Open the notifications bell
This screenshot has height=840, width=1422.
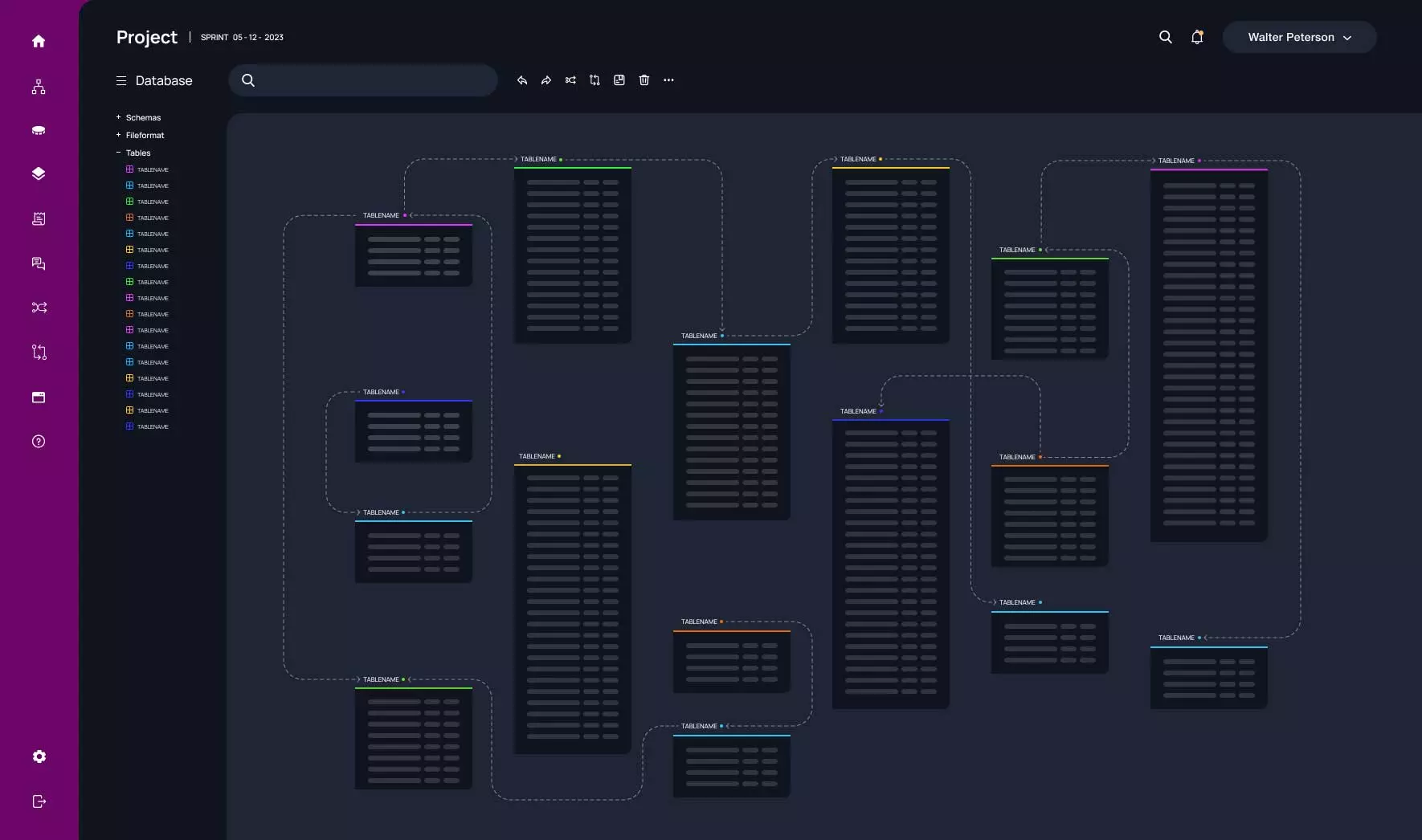[1197, 37]
